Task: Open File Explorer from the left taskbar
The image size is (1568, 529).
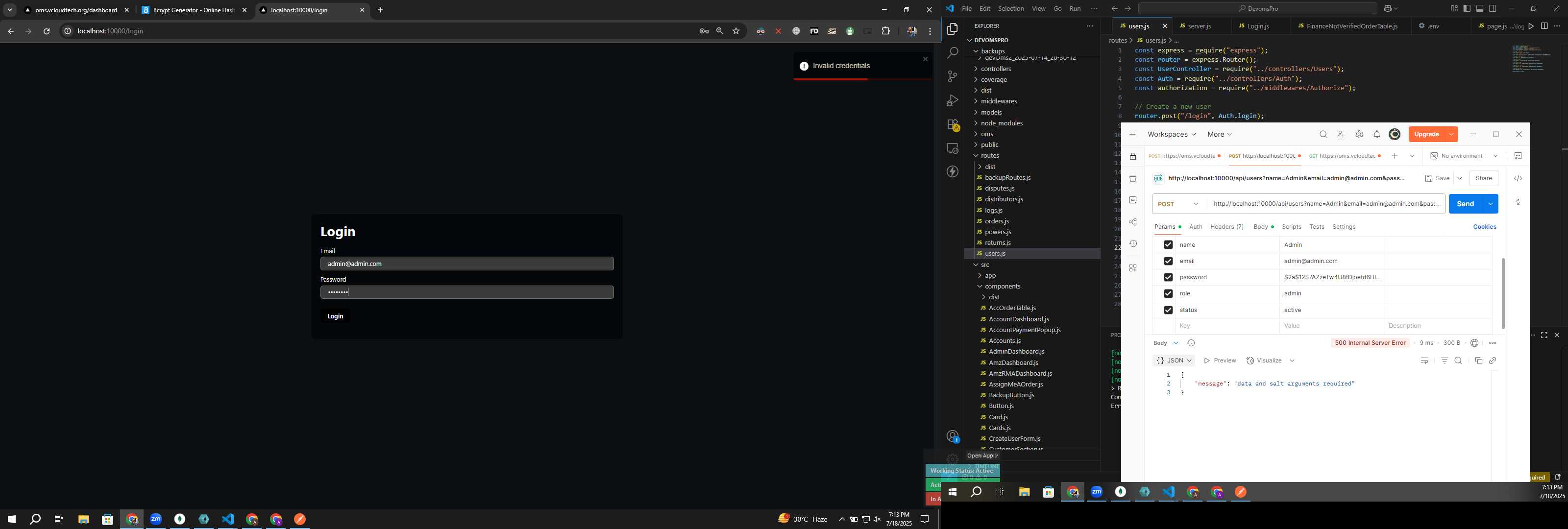Action: click(83, 519)
